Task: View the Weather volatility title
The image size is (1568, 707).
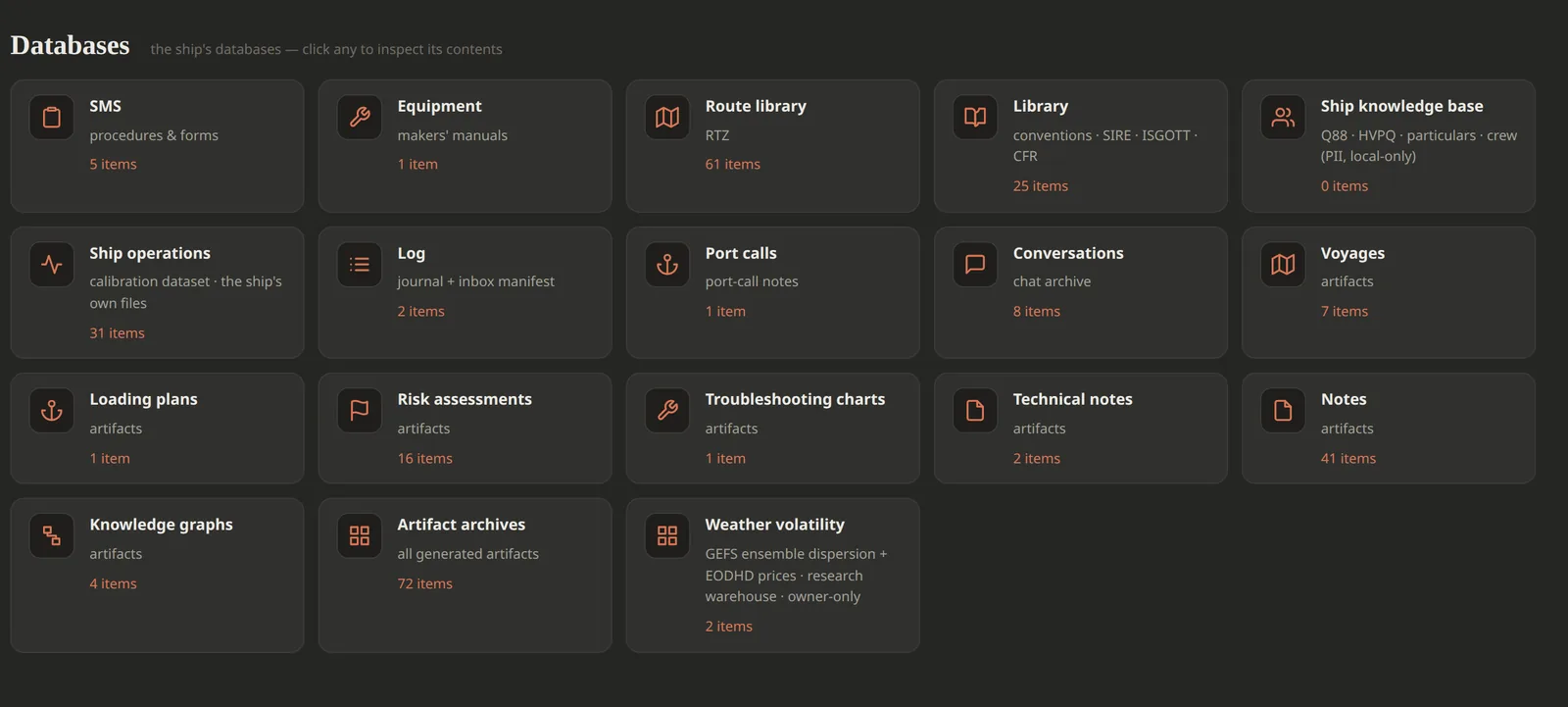Action: (774, 525)
